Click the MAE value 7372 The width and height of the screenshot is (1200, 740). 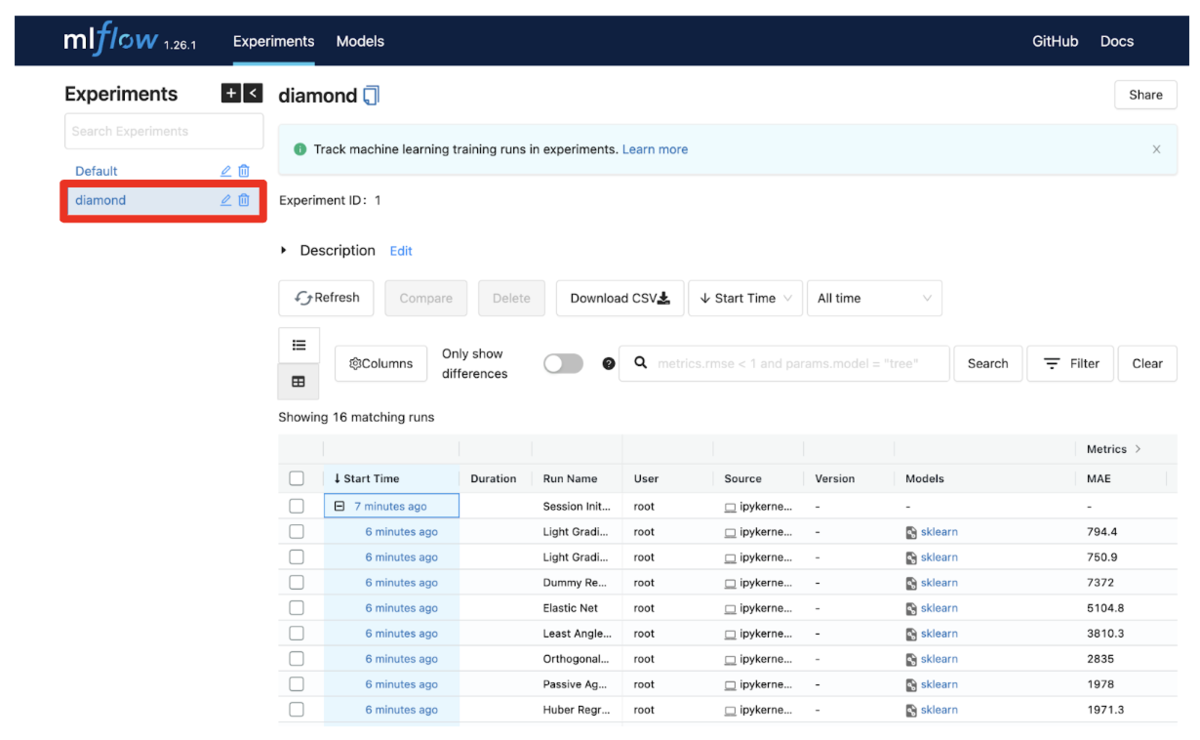pyautogui.click(x=1101, y=583)
